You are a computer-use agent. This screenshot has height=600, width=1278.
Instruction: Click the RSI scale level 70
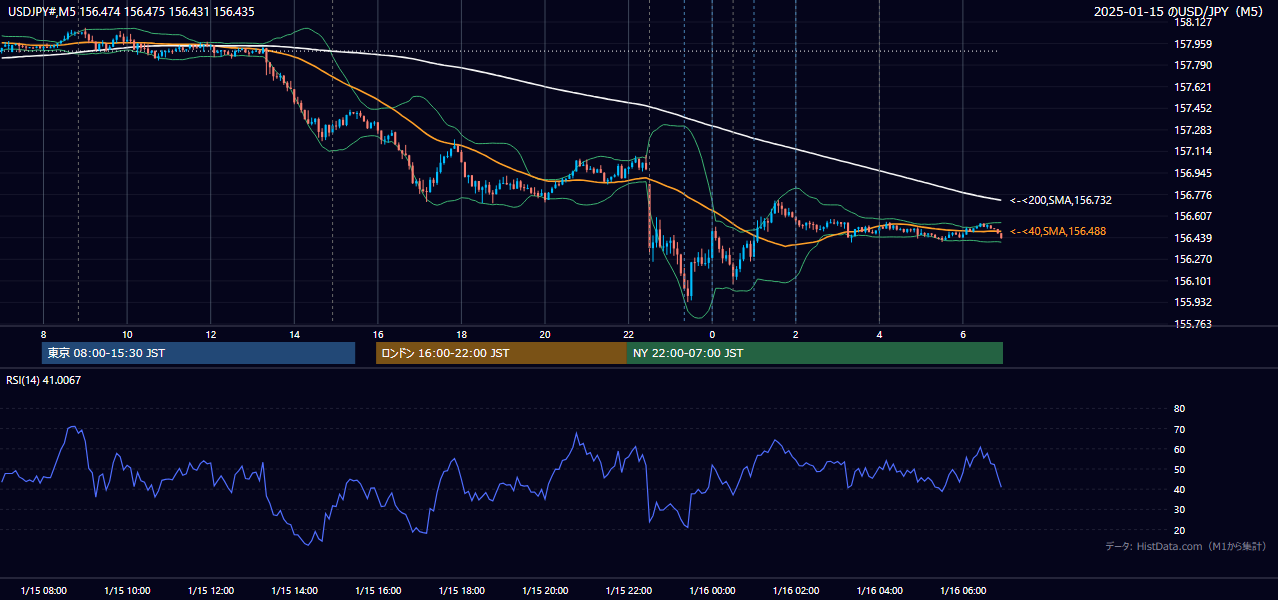tap(1180, 429)
